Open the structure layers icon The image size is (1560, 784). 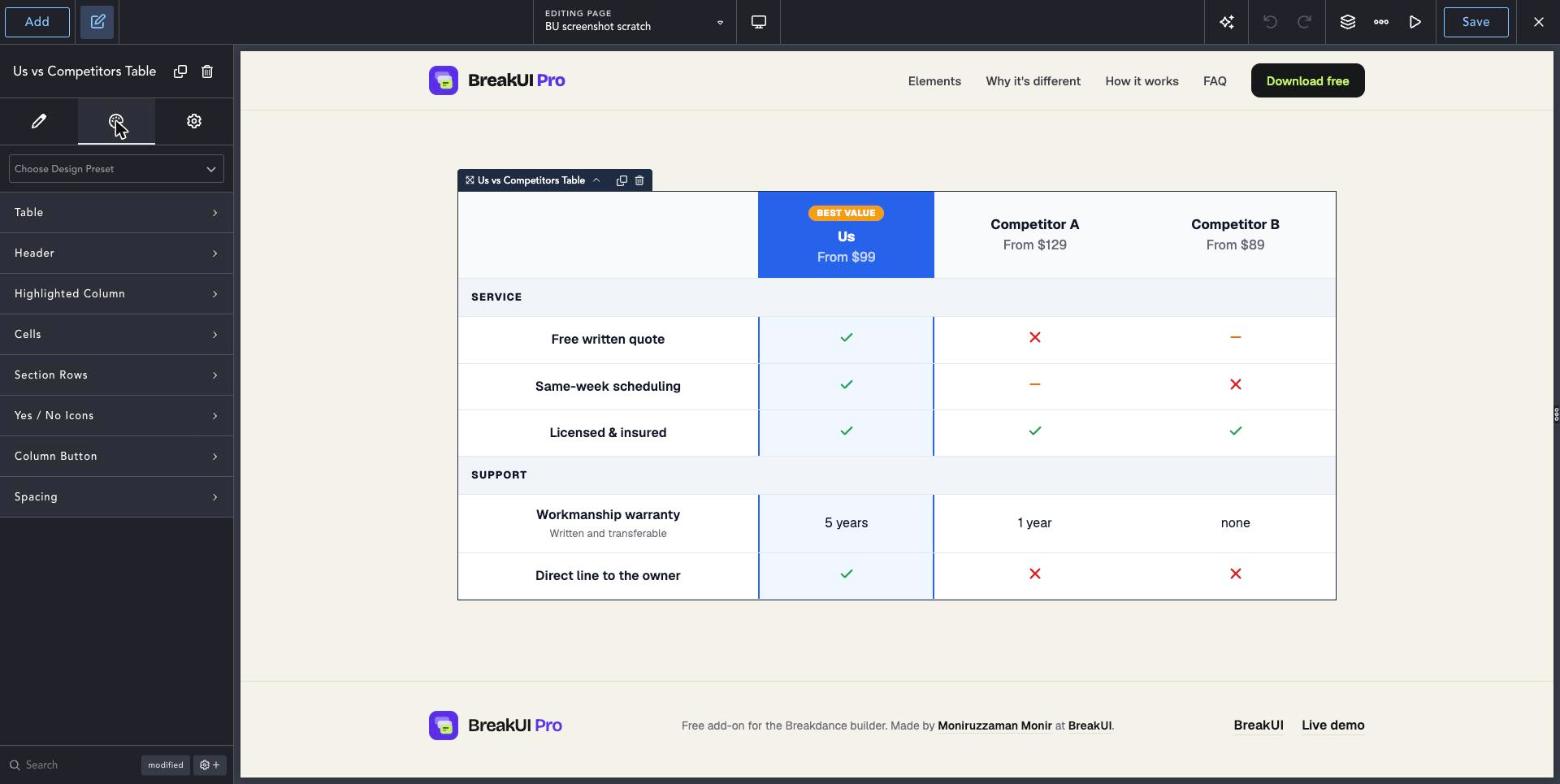click(x=1348, y=22)
